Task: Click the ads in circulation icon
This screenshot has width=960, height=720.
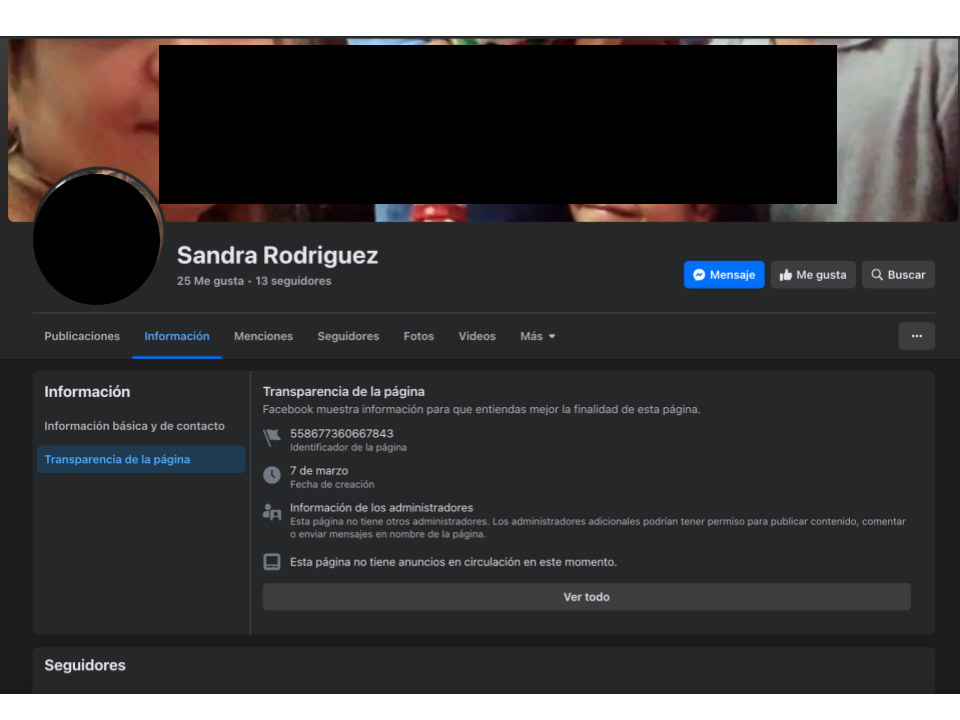Action: (272, 562)
